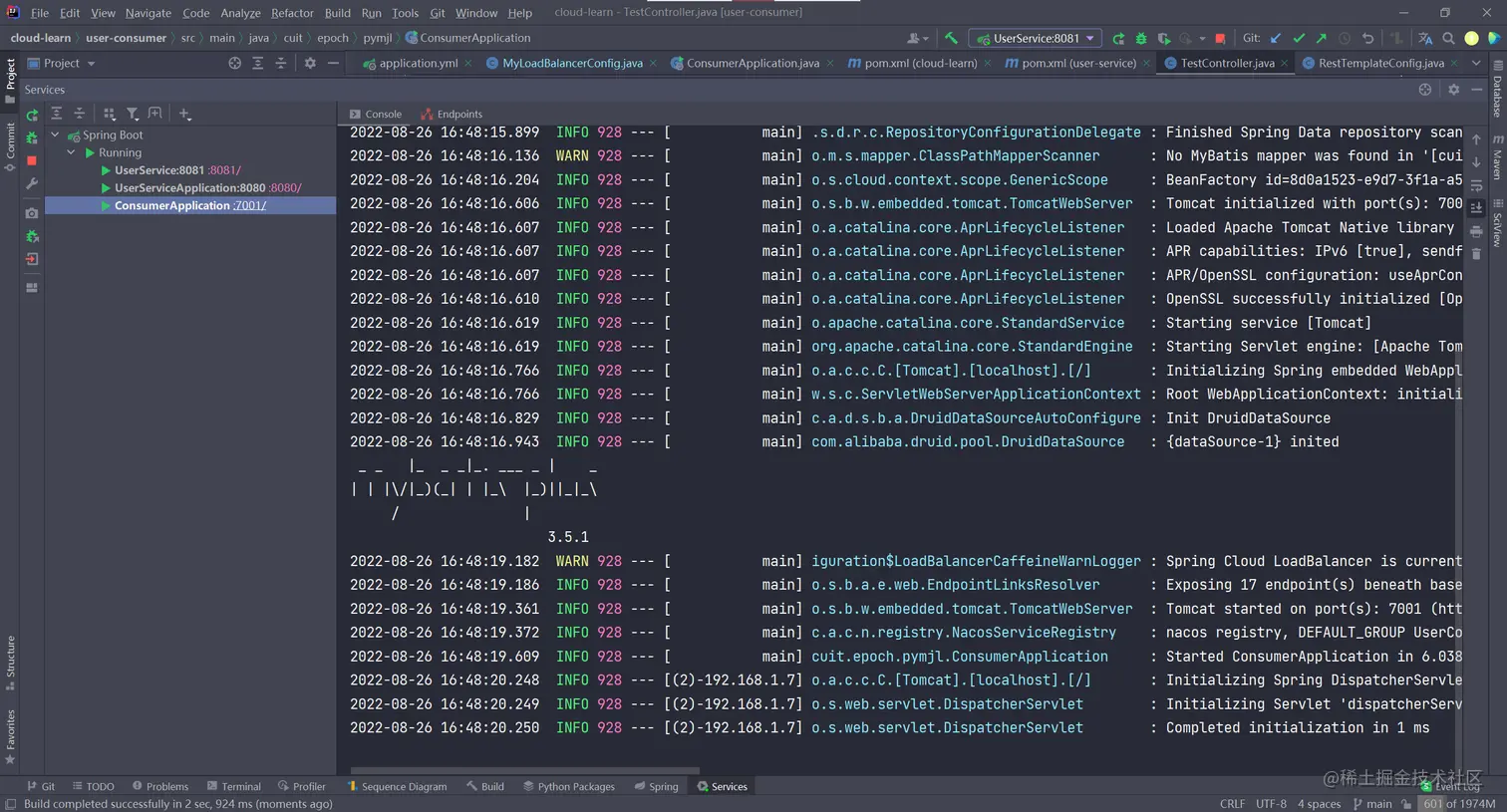Open Services settings with the wrench icon
This screenshot has height=812, width=1507.
point(31,182)
